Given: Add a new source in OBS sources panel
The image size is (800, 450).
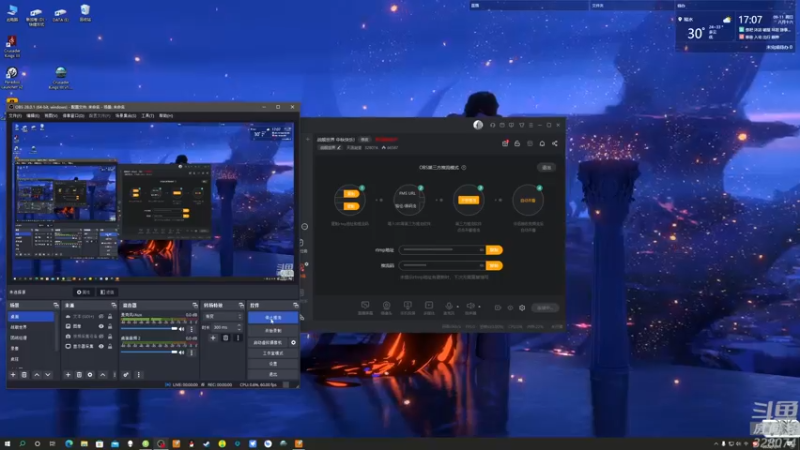Looking at the screenshot, I should click(x=68, y=374).
